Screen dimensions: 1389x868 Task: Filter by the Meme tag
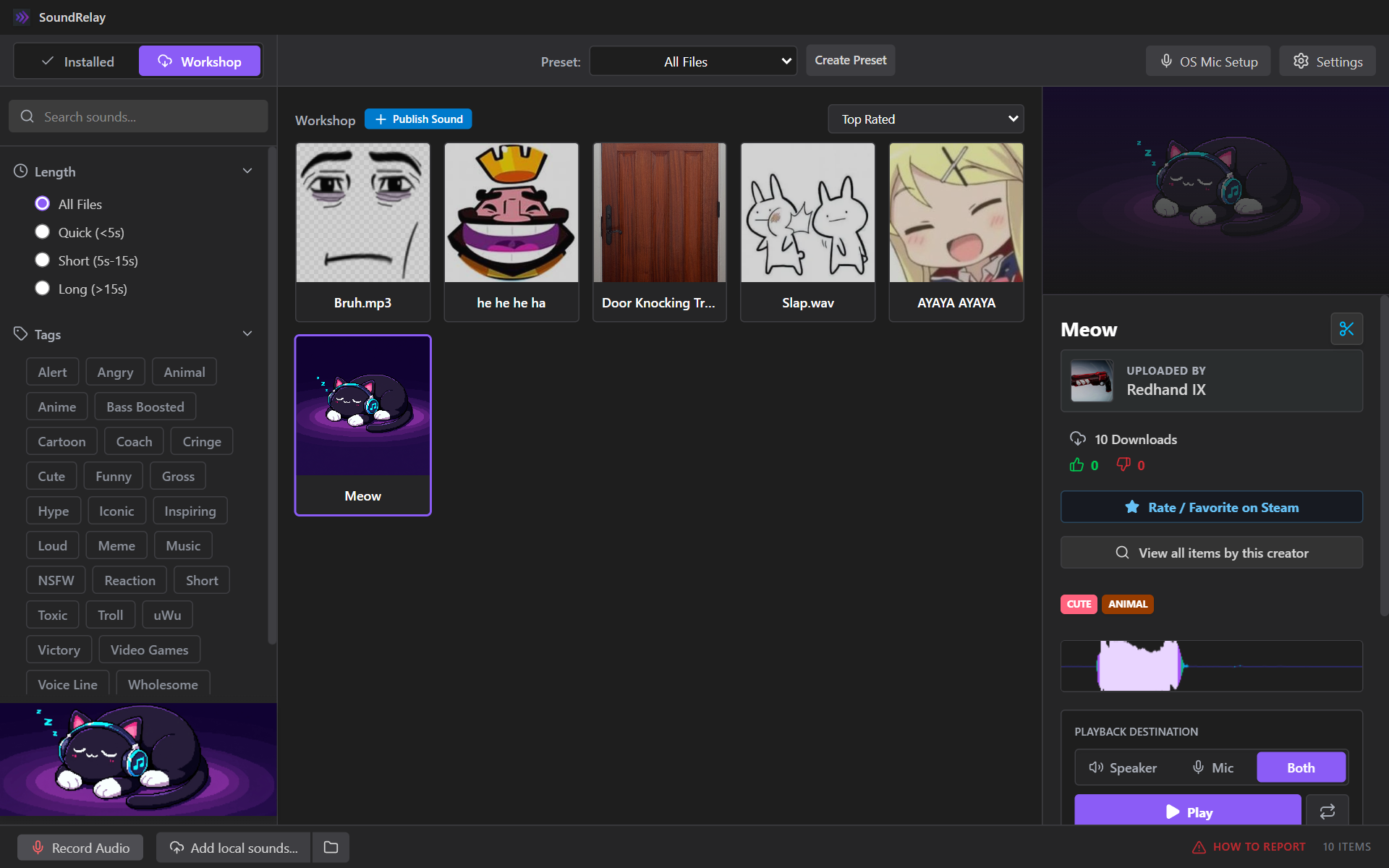[x=116, y=545]
